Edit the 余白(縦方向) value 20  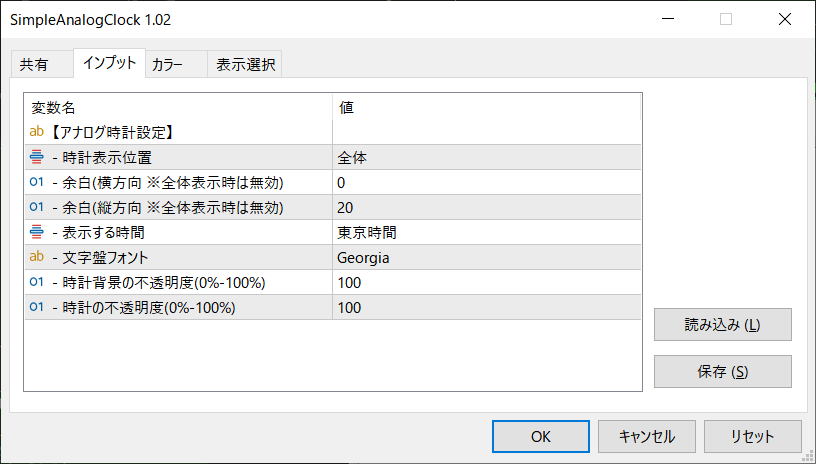tap(486, 207)
